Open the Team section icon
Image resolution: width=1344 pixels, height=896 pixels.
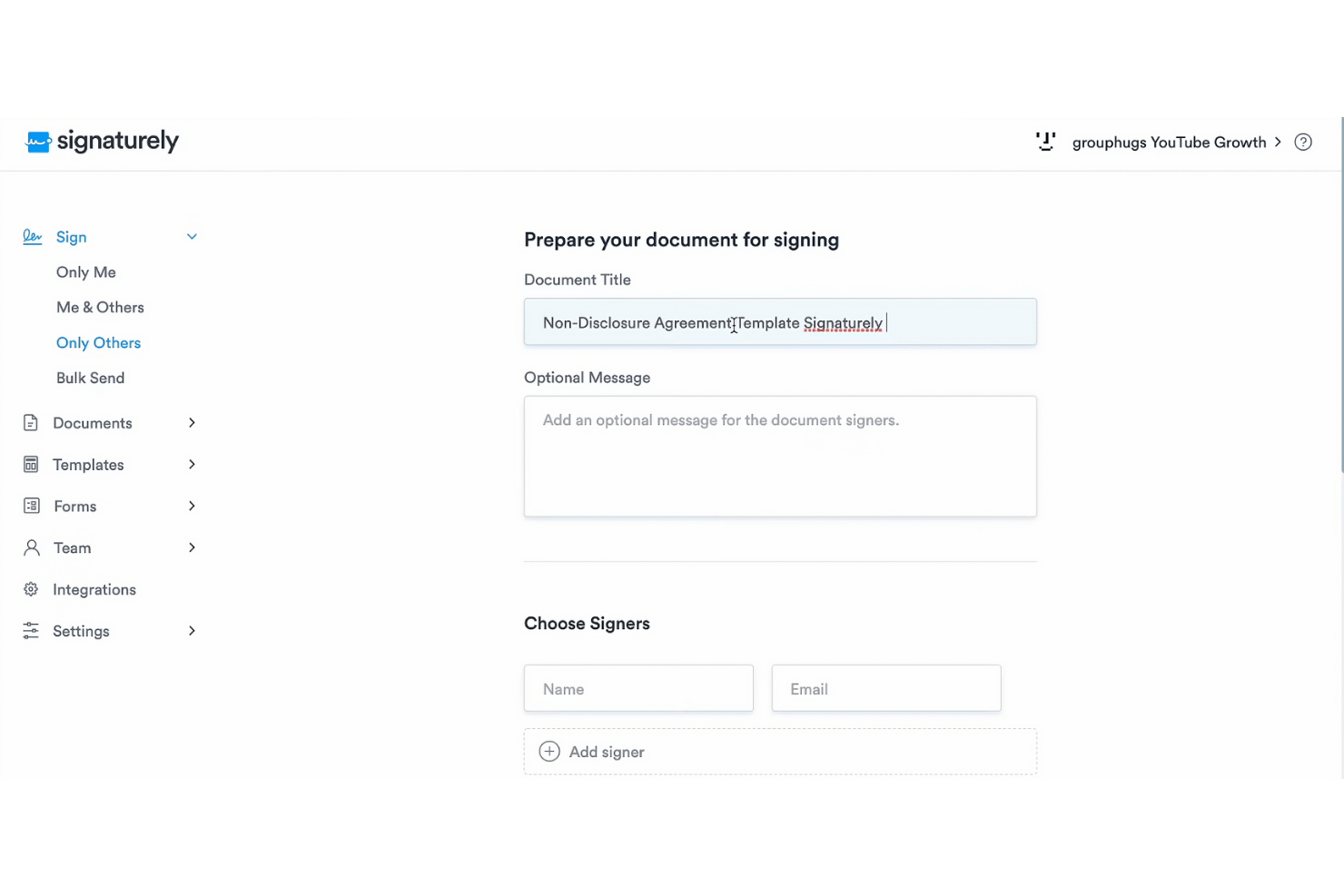pos(30,547)
